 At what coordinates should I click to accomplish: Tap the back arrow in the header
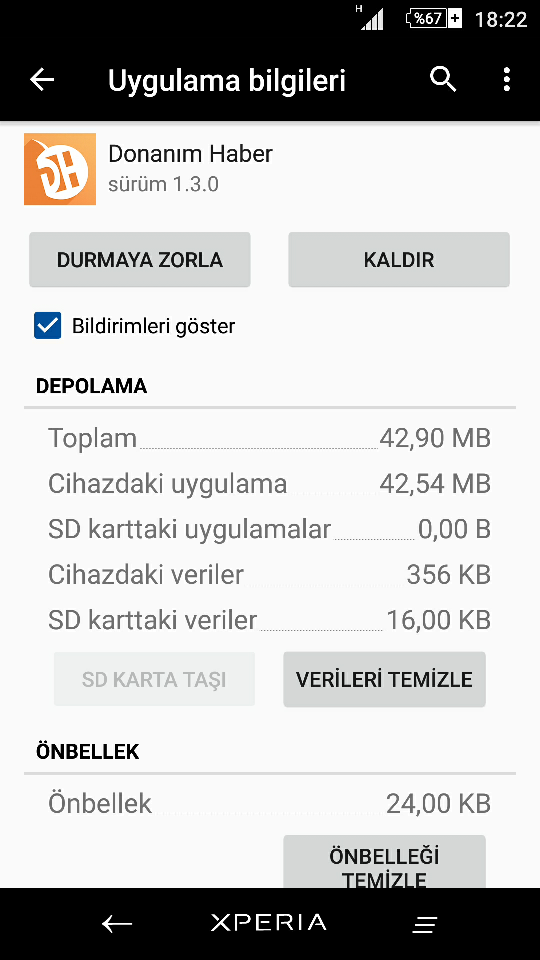(42, 80)
